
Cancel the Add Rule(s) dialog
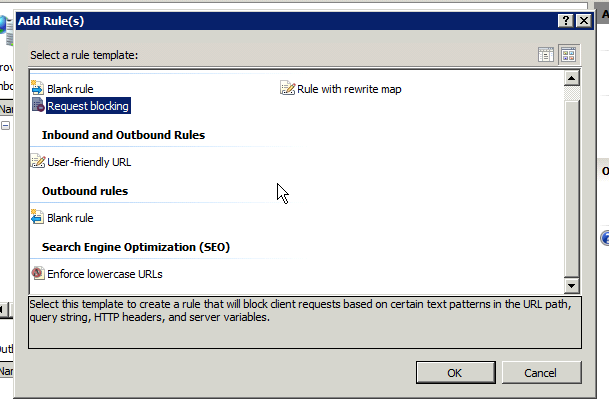point(541,373)
